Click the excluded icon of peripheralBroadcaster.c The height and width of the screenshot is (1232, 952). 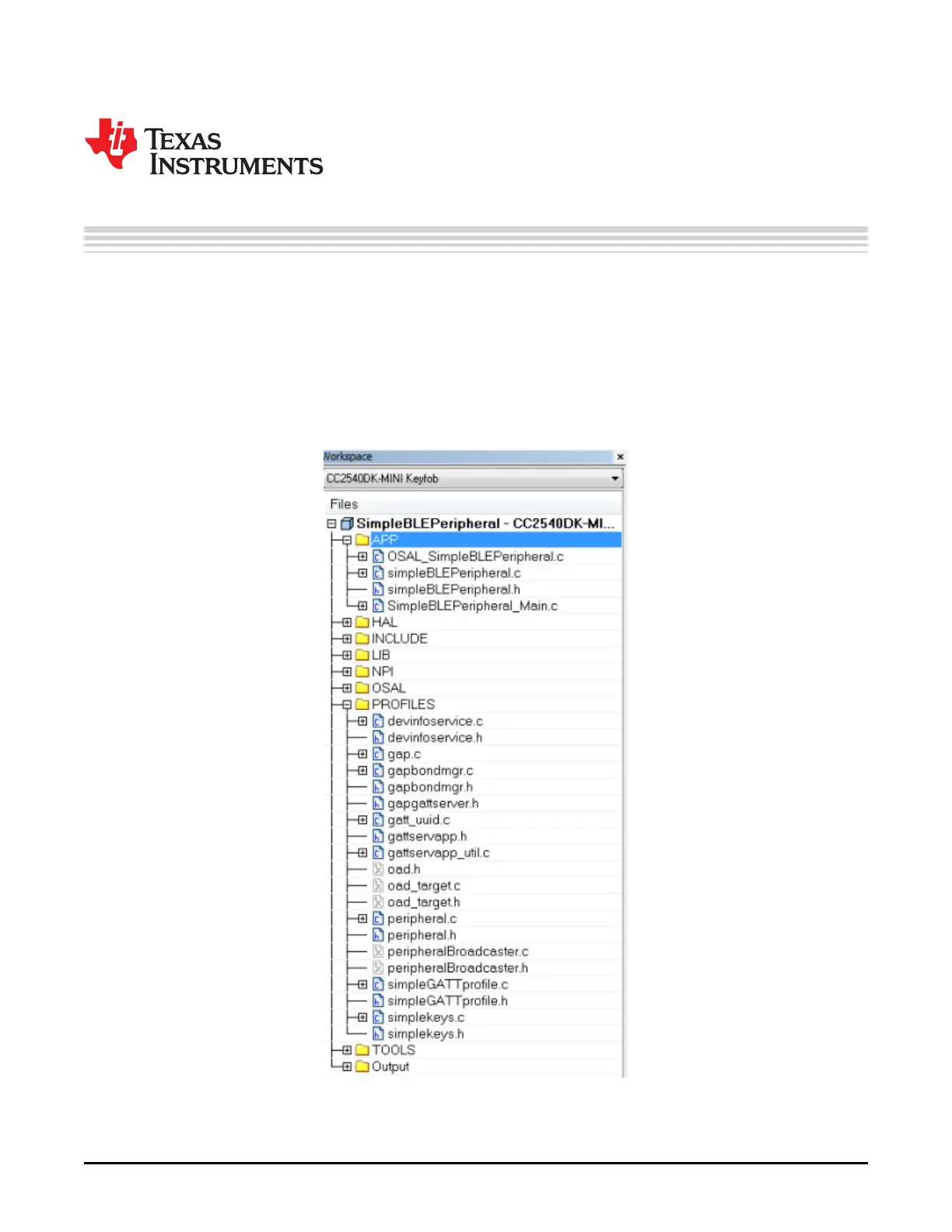pyautogui.click(x=378, y=951)
